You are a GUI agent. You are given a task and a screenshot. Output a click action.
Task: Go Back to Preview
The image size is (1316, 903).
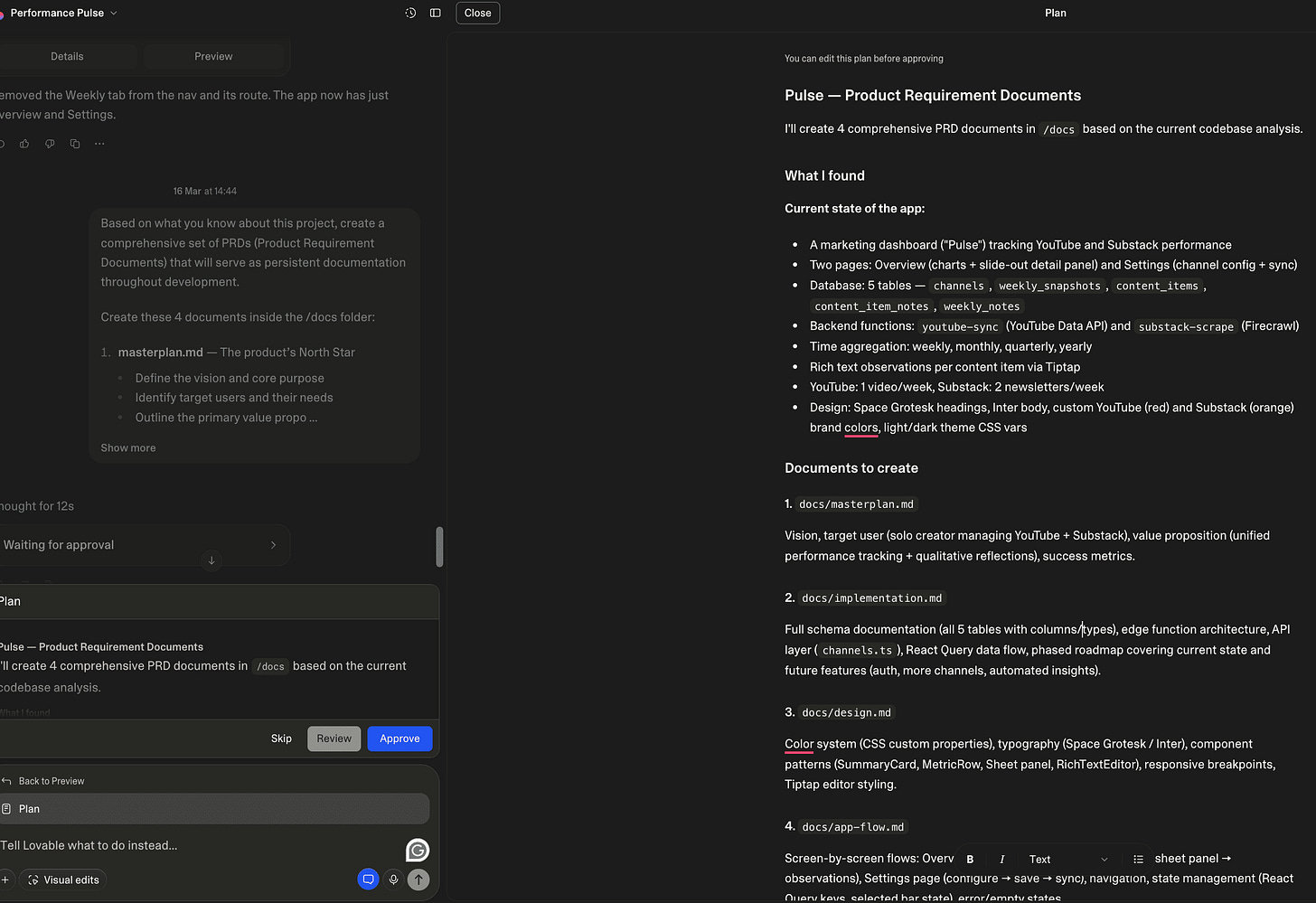(x=43, y=781)
